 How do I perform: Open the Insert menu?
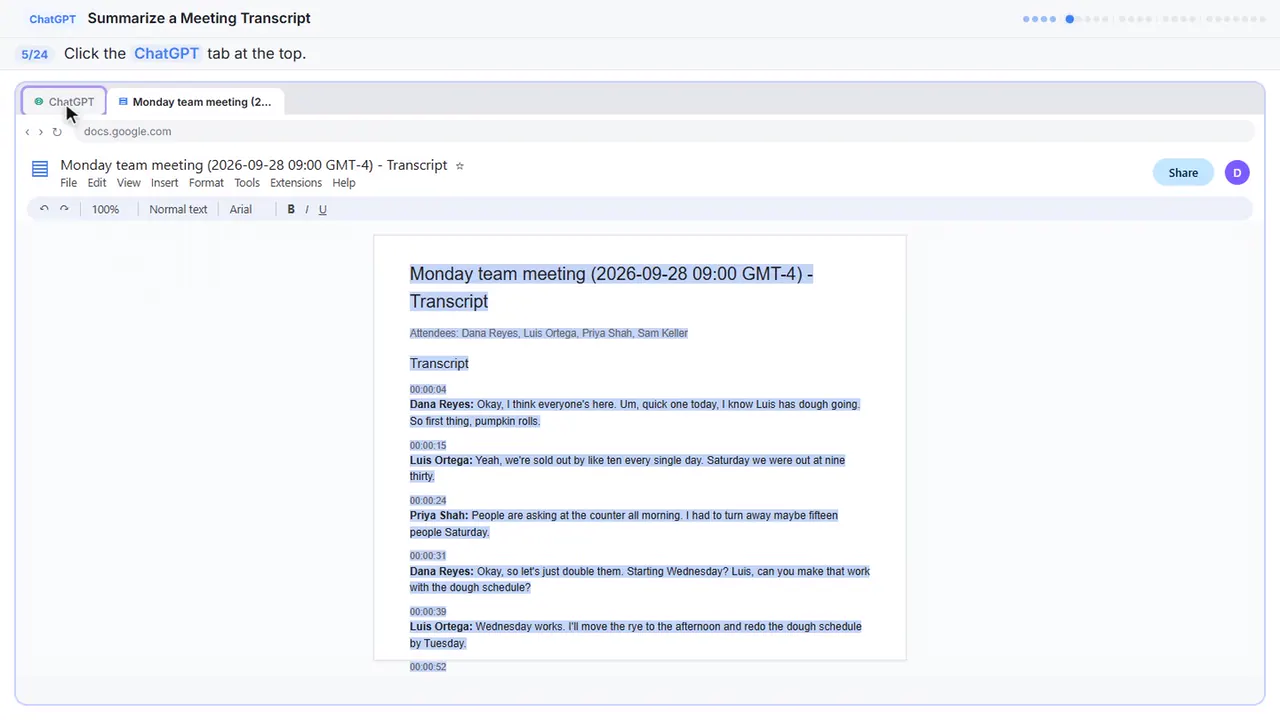(165, 183)
